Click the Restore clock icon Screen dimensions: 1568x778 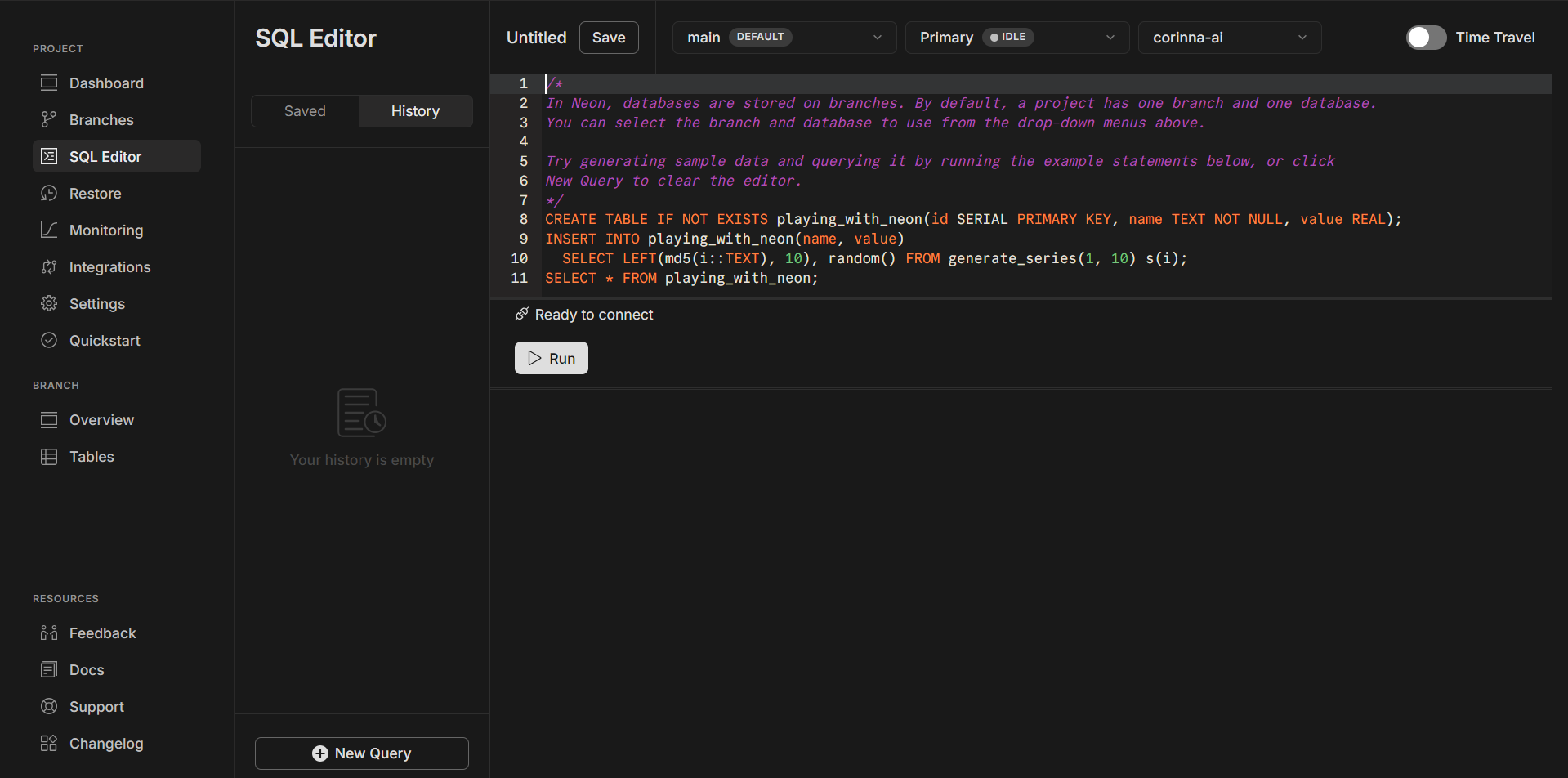(x=49, y=193)
